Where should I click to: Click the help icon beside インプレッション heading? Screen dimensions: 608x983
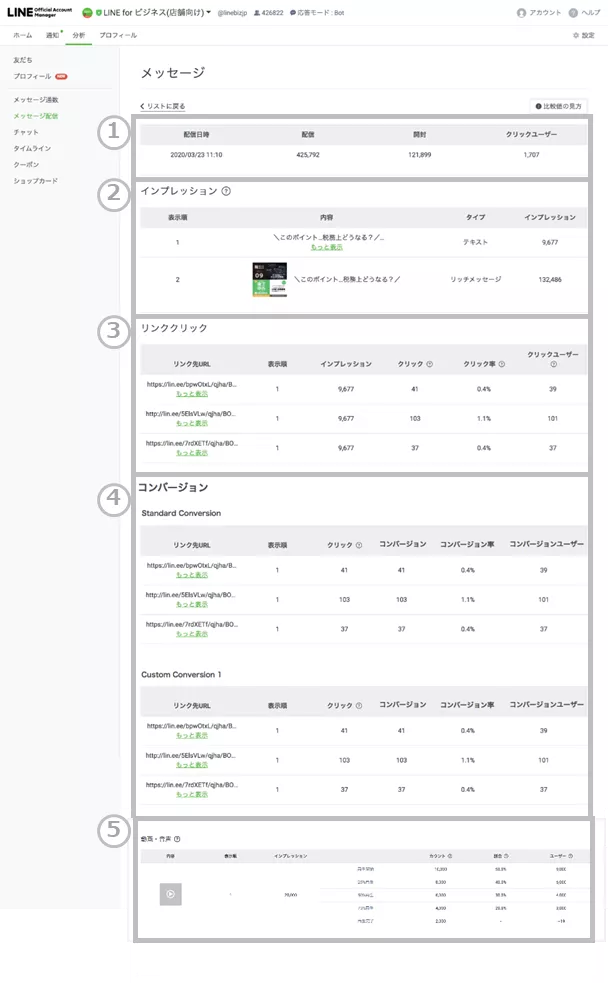click(226, 191)
